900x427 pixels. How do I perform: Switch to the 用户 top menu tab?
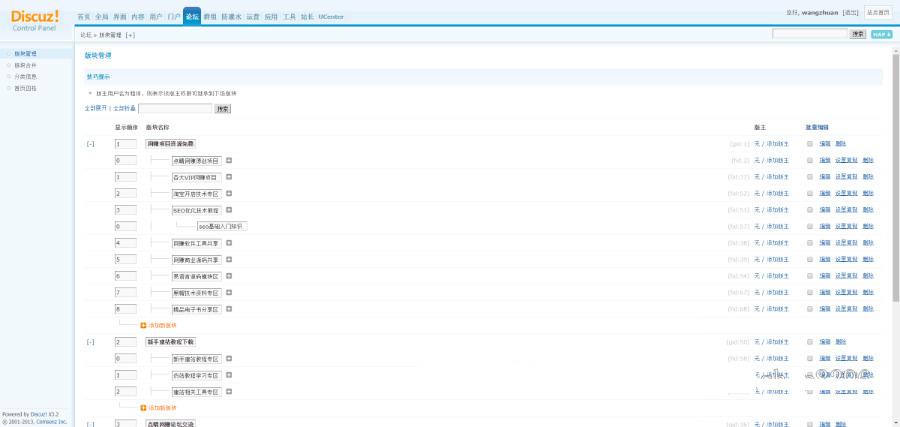[155, 17]
